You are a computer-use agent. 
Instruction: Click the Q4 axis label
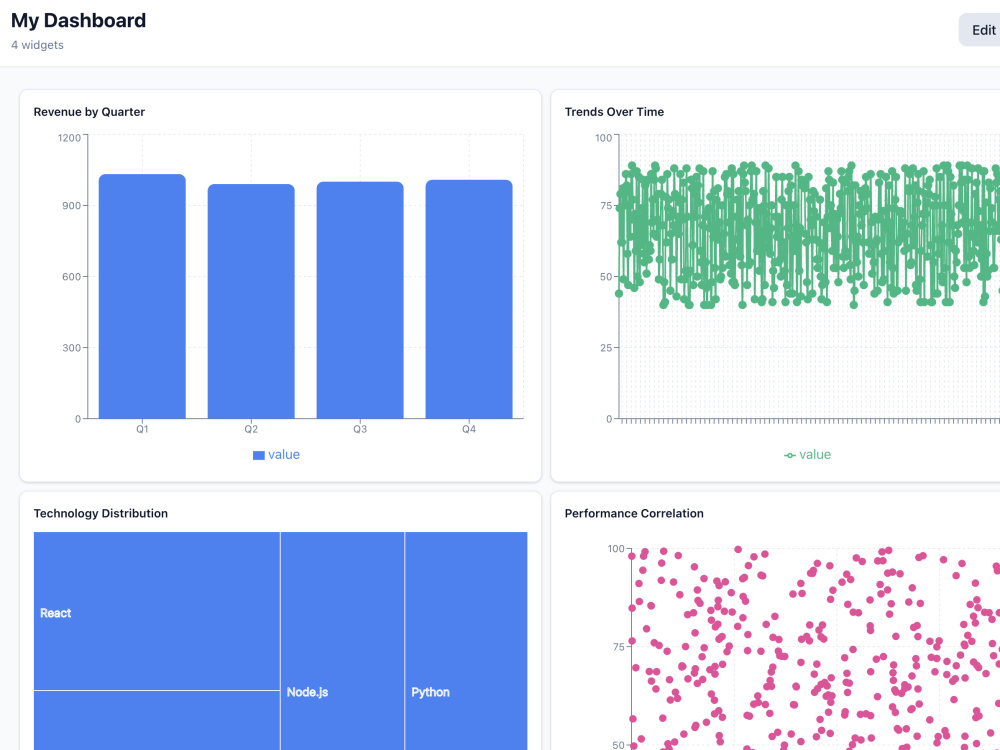[469, 429]
